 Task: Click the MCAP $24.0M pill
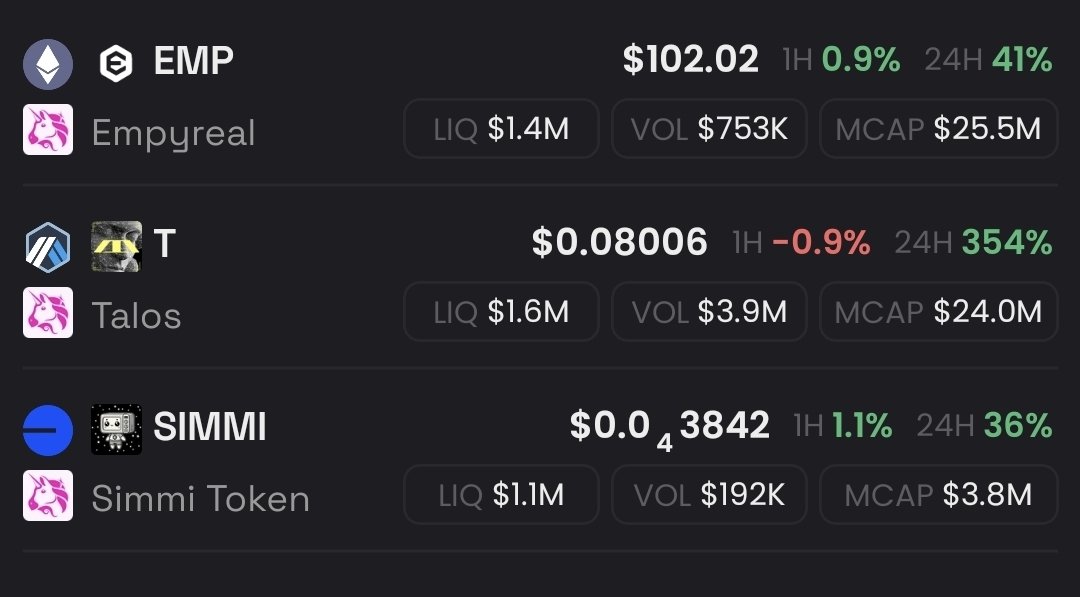coord(939,312)
